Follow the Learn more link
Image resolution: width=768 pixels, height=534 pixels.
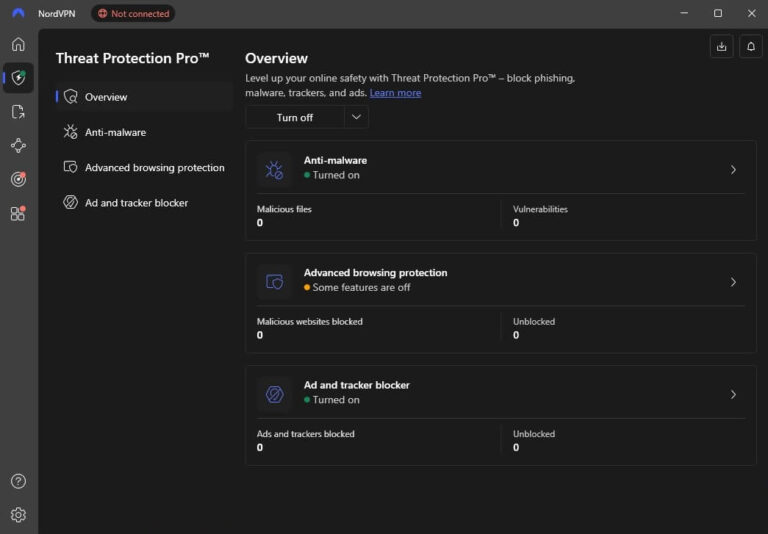[395, 93]
